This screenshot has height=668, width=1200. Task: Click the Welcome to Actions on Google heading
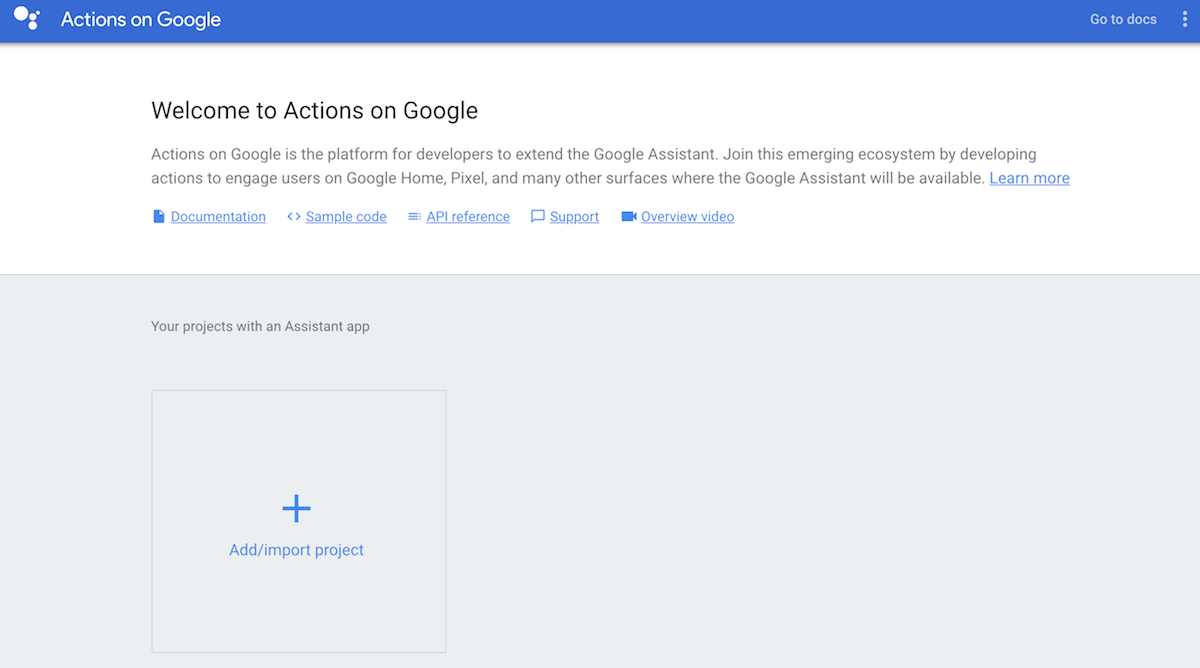315,110
